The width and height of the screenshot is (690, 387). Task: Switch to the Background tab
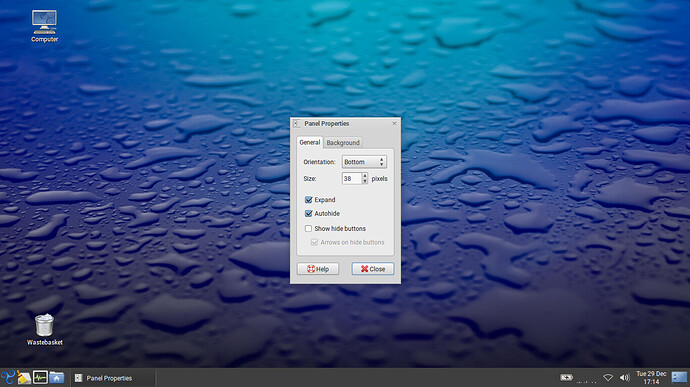(343, 143)
